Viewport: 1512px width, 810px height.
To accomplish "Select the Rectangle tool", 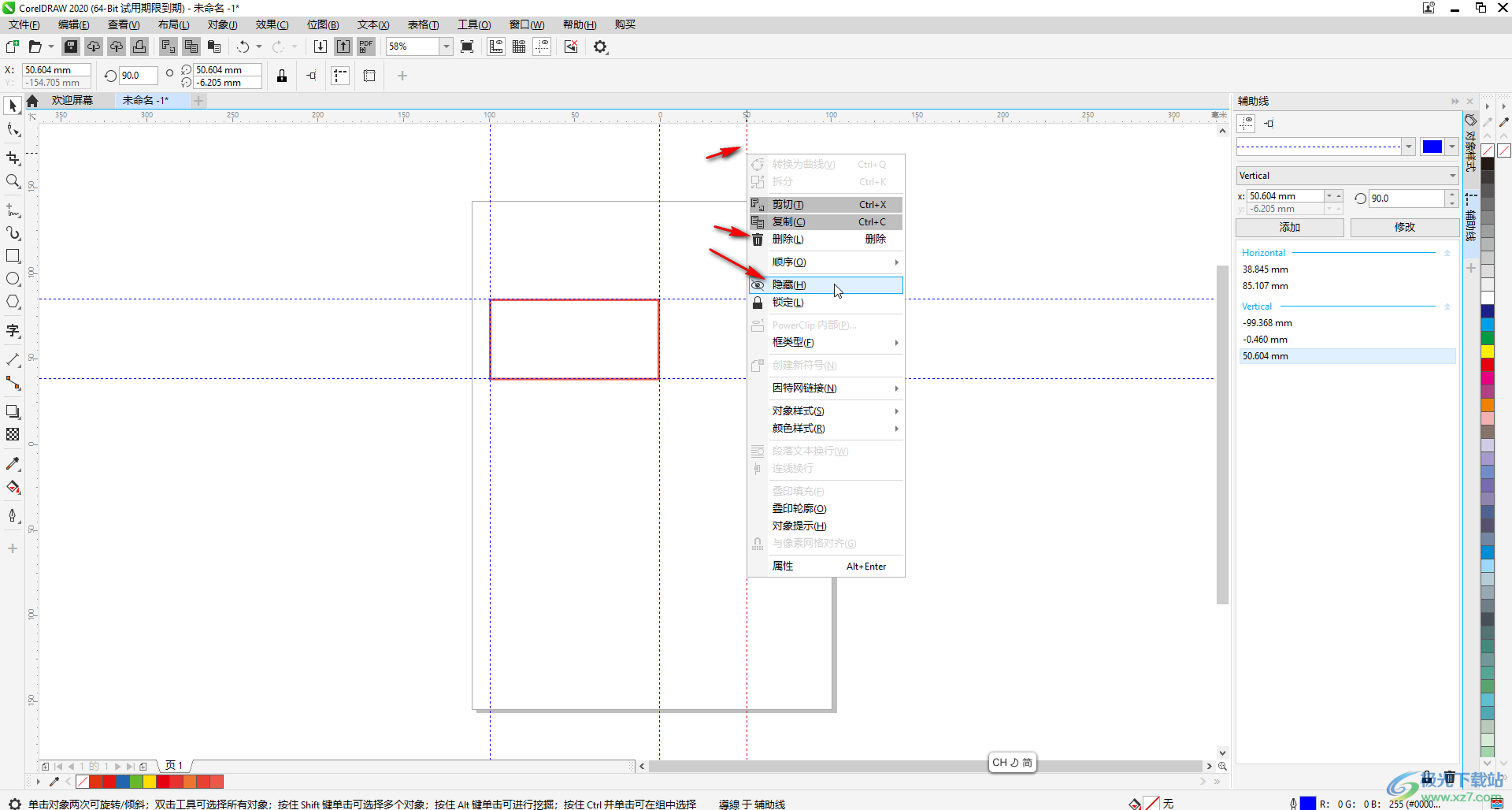I will coord(13,256).
